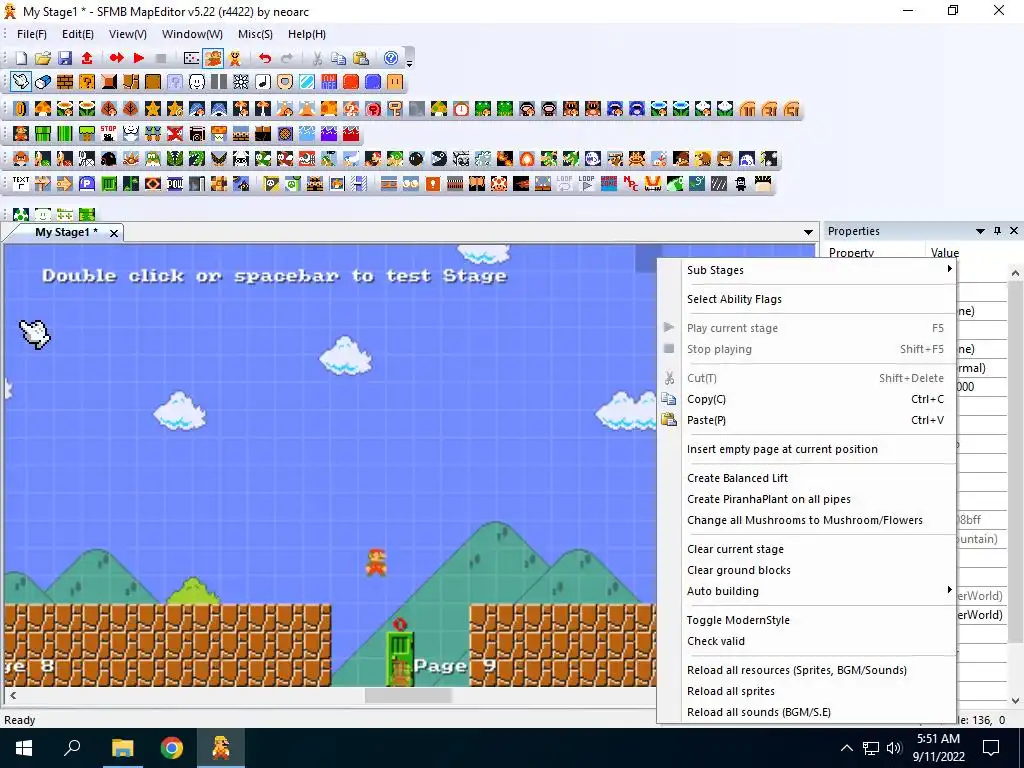Select the STOP camera object icon

[108, 134]
